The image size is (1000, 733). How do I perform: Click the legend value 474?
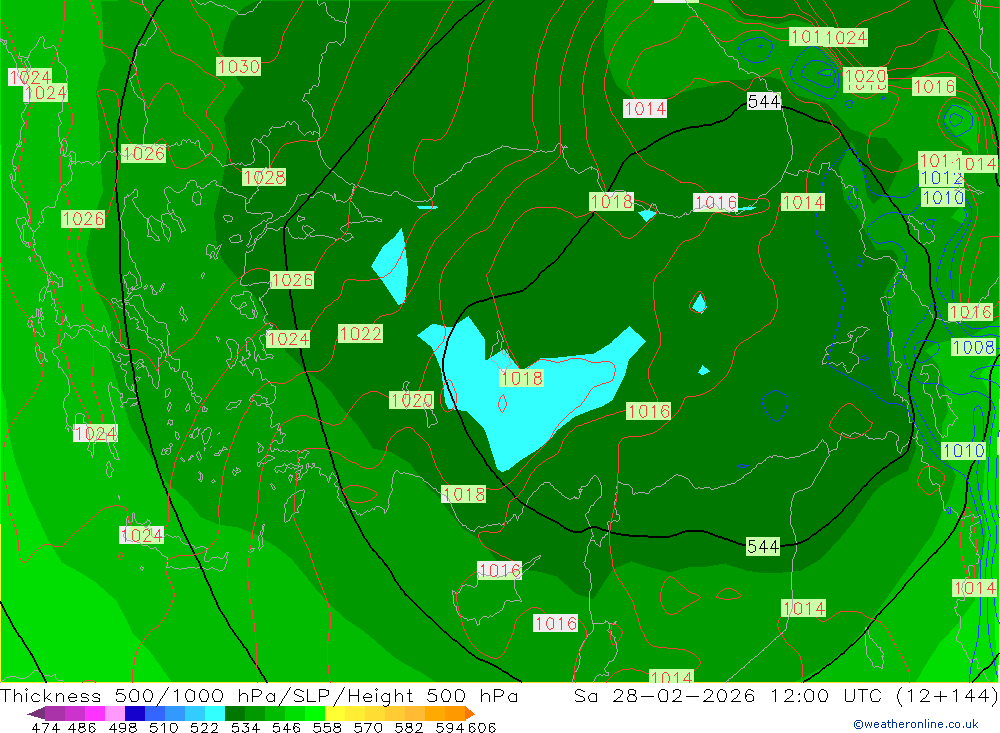point(46,727)
